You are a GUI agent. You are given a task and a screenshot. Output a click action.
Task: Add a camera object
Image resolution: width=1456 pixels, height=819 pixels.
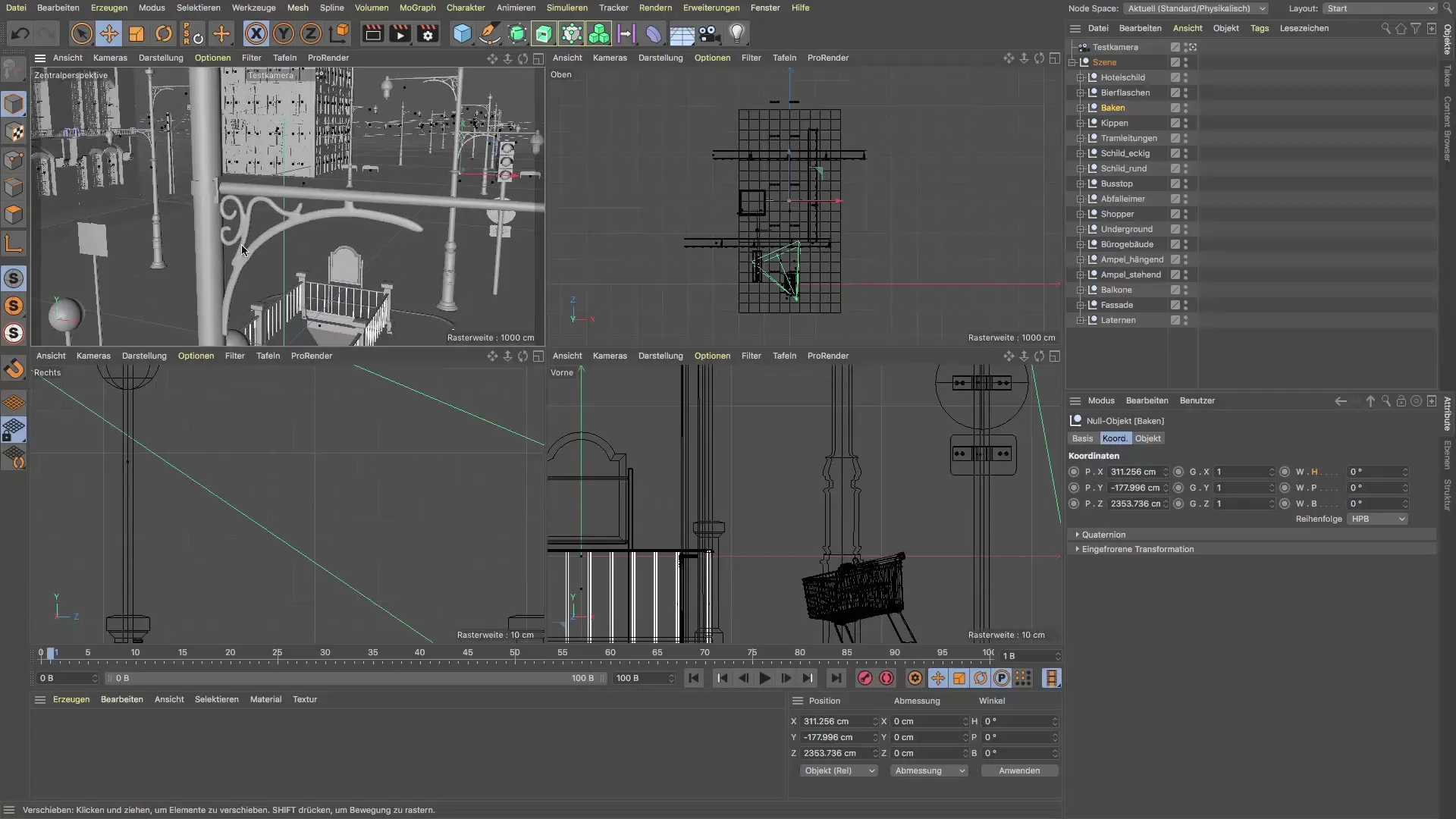[709, 33]
